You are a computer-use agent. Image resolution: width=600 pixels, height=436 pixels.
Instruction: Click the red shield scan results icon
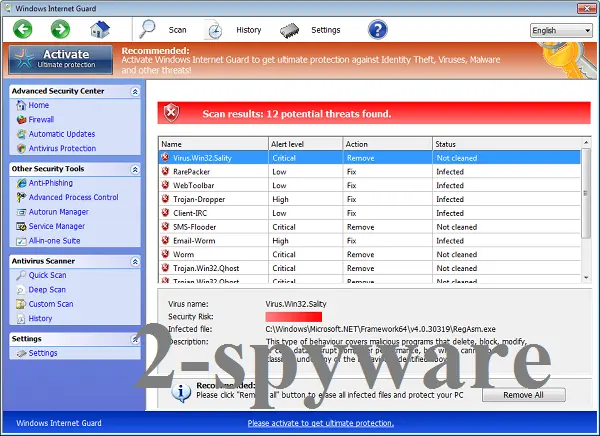tap(171, 113)
